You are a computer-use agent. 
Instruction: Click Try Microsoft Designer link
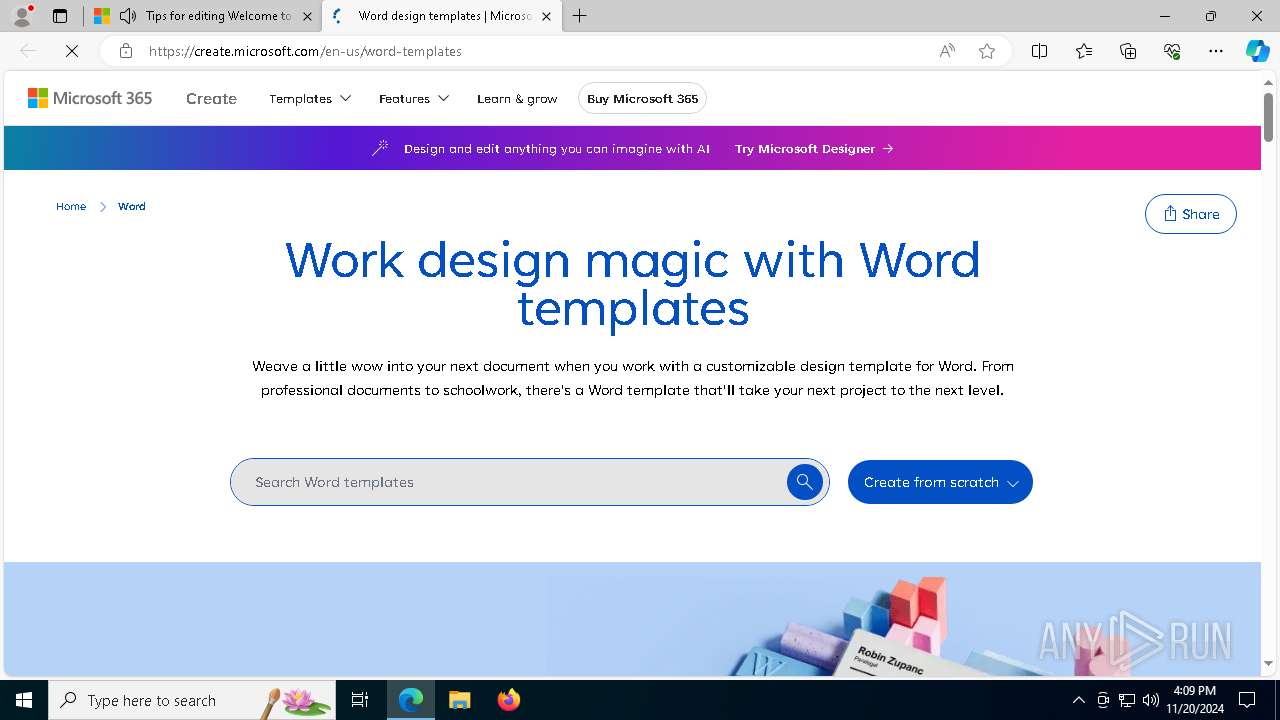(814, 148)
